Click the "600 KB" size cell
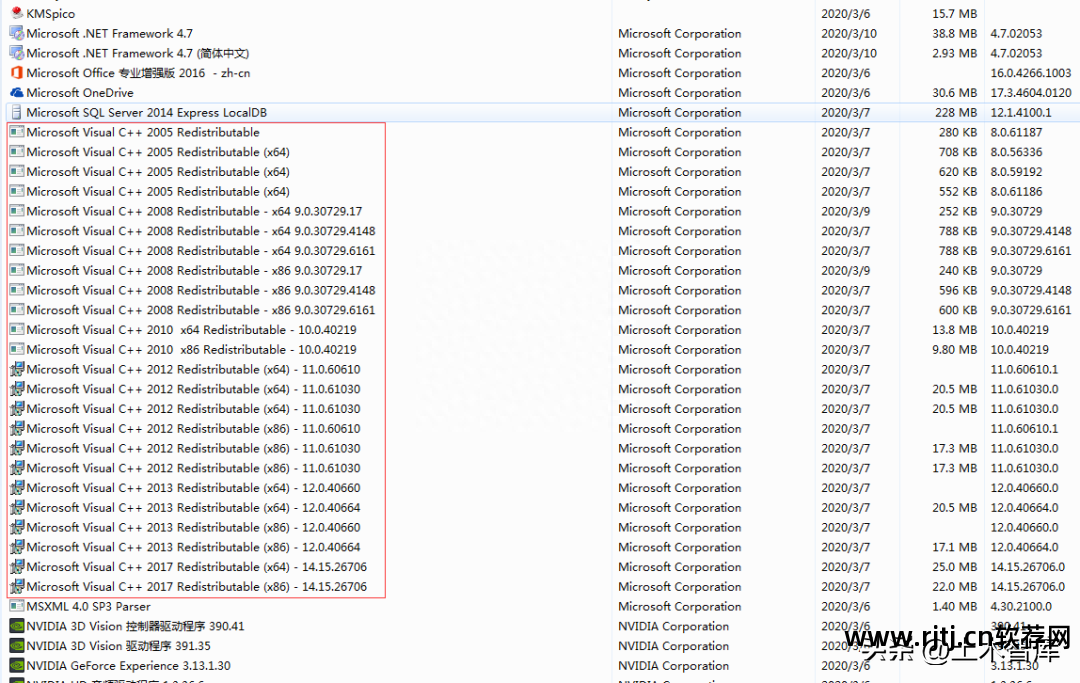 958,310
